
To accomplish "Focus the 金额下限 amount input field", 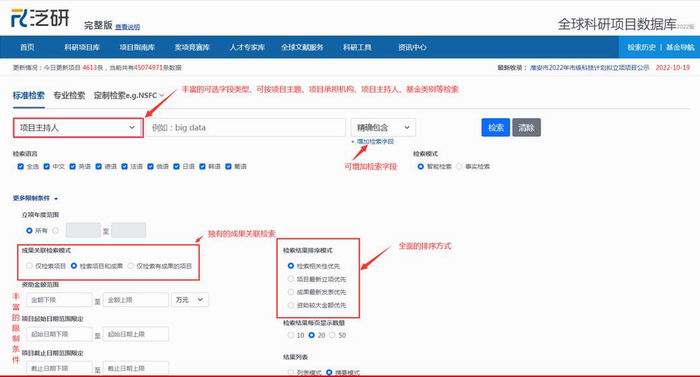I will (x=59, y=300).
